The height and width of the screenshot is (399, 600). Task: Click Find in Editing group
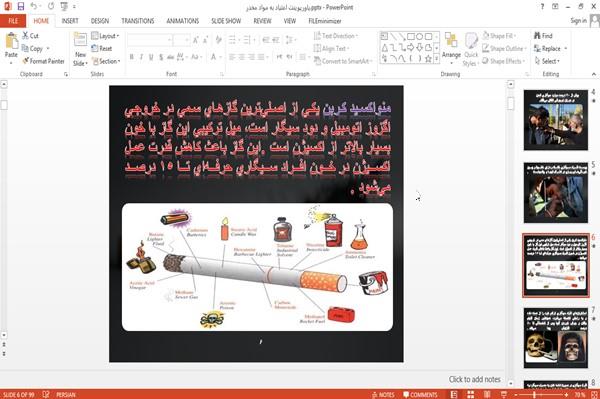tap(543, 36)
